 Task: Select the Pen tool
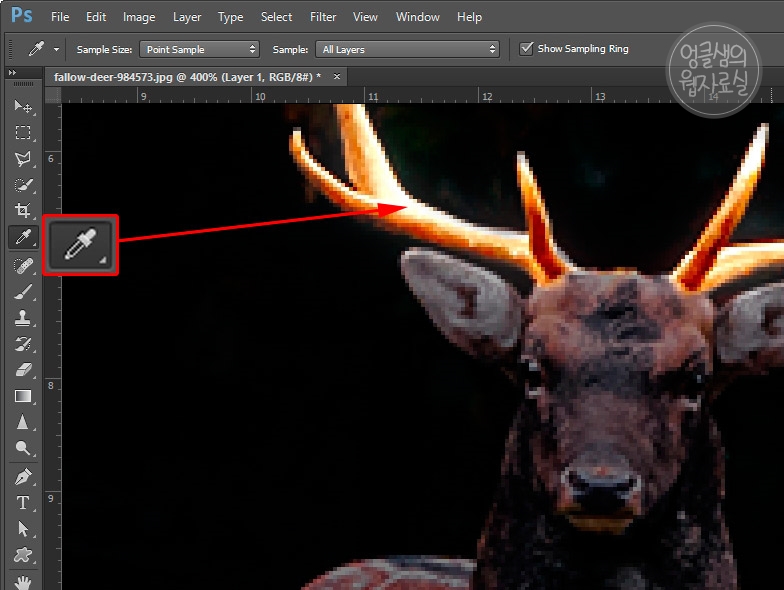(x=22, y=477)
